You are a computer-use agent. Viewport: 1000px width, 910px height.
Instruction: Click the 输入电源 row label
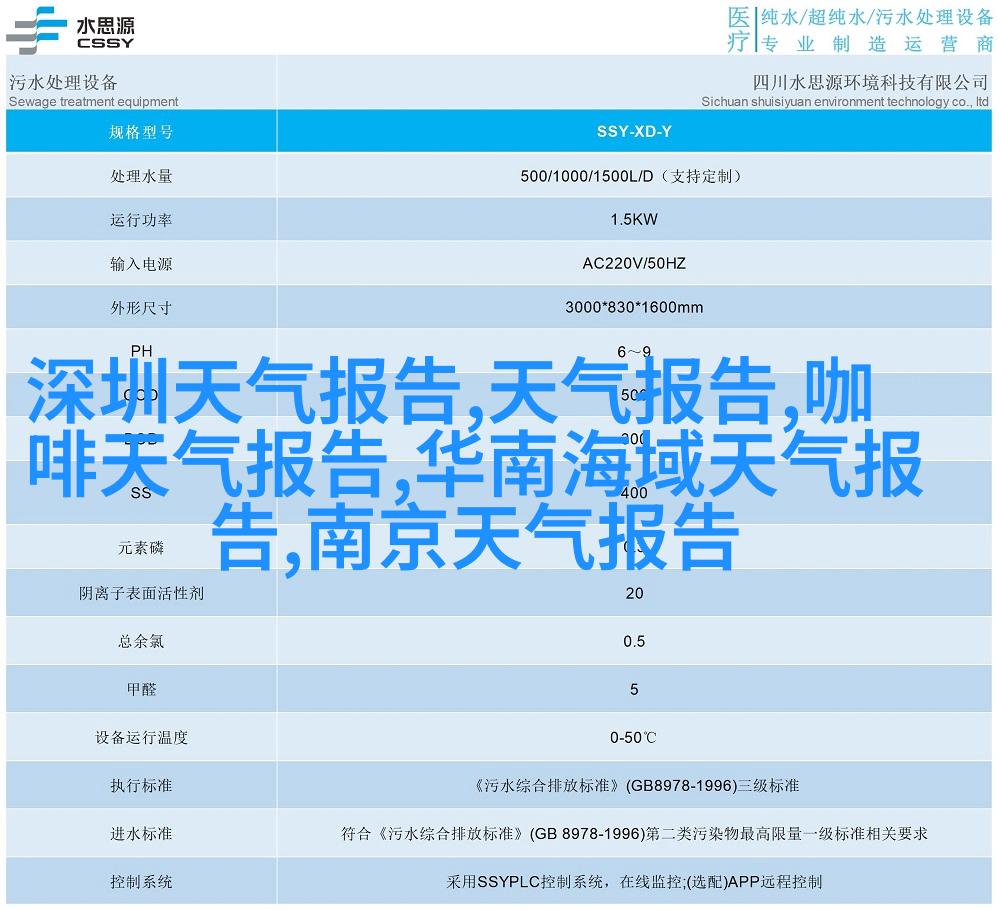pos(141,264)
